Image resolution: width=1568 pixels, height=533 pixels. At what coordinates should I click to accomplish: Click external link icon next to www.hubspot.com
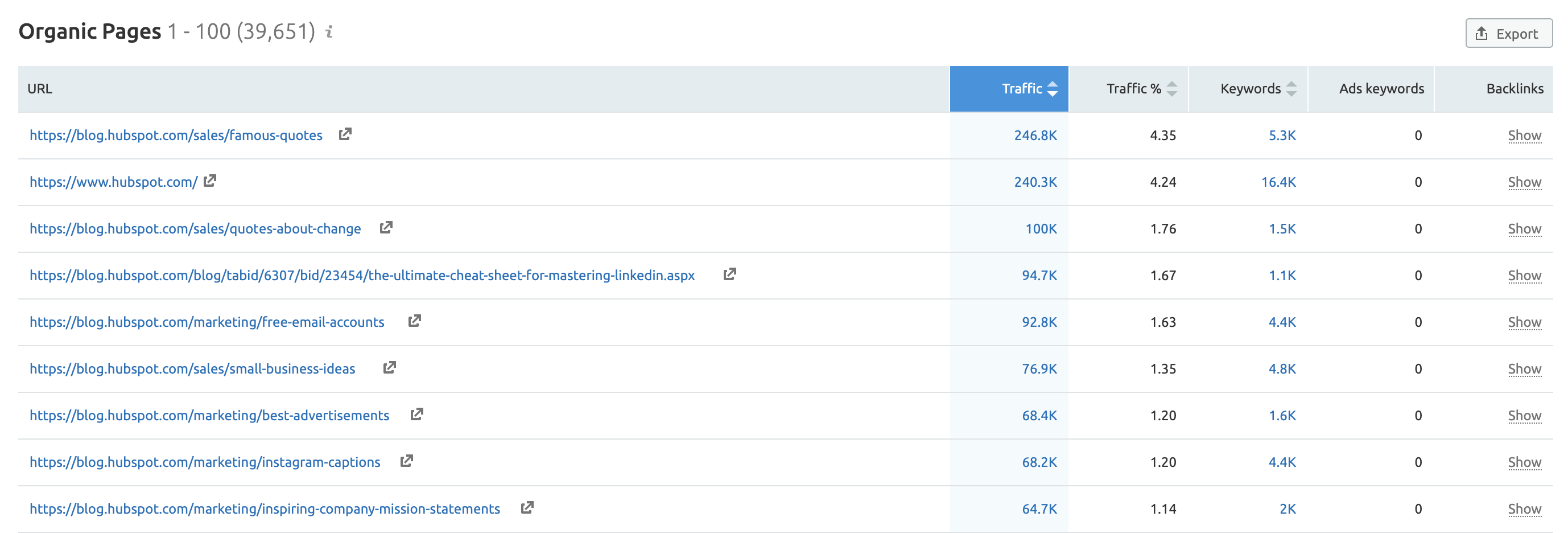[x=210, y=181]
